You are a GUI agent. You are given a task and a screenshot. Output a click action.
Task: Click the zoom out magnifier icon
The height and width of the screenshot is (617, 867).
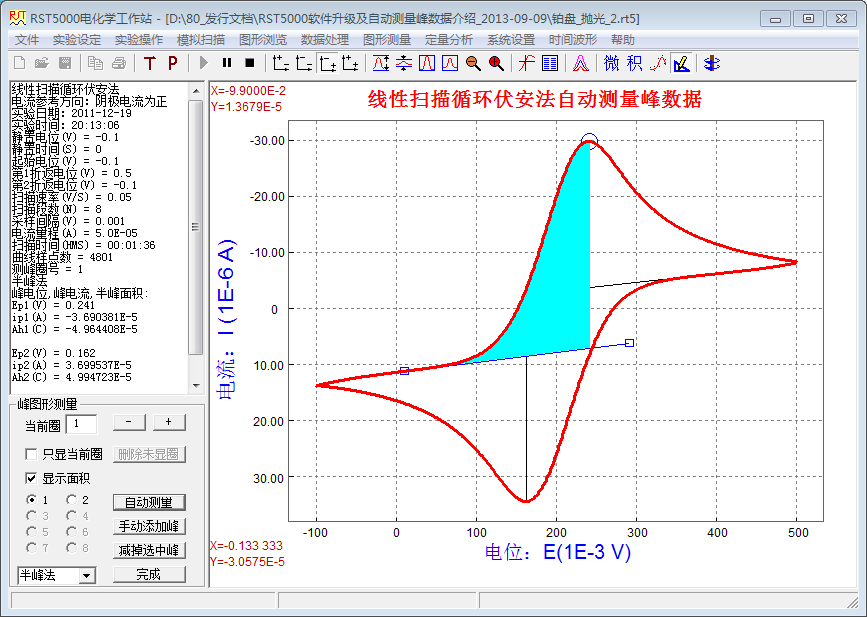[473, 63]
